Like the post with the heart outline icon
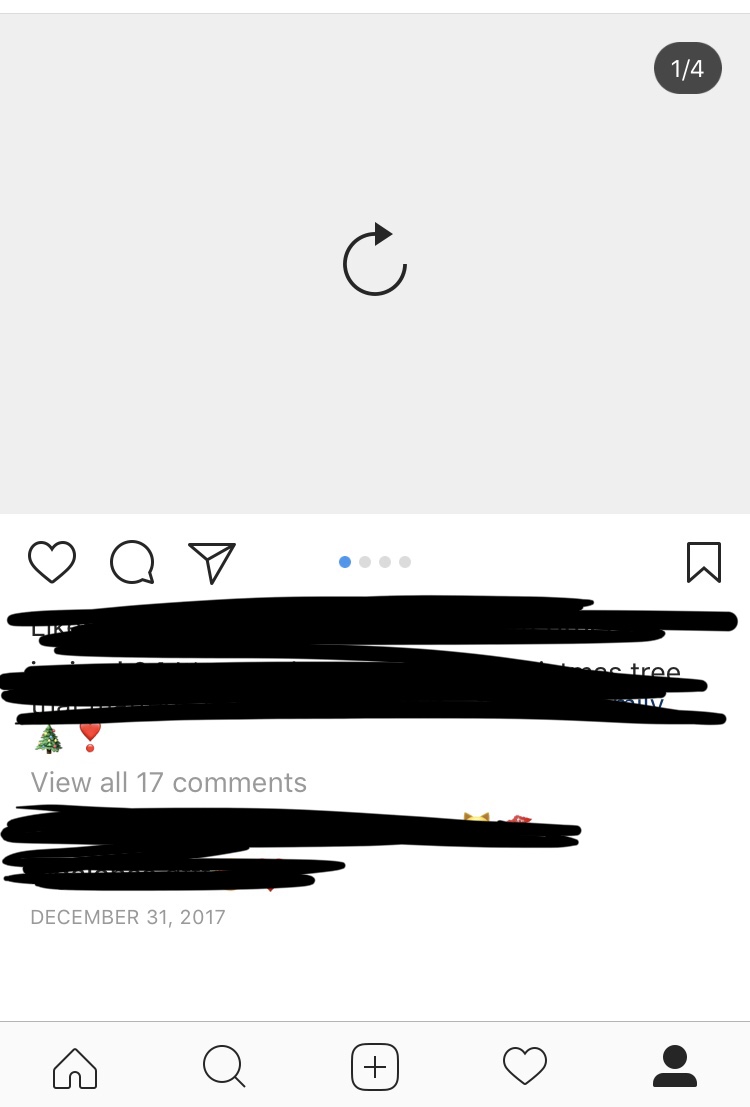This screenshot has width=750, height=1107. [x=52, y=562]
